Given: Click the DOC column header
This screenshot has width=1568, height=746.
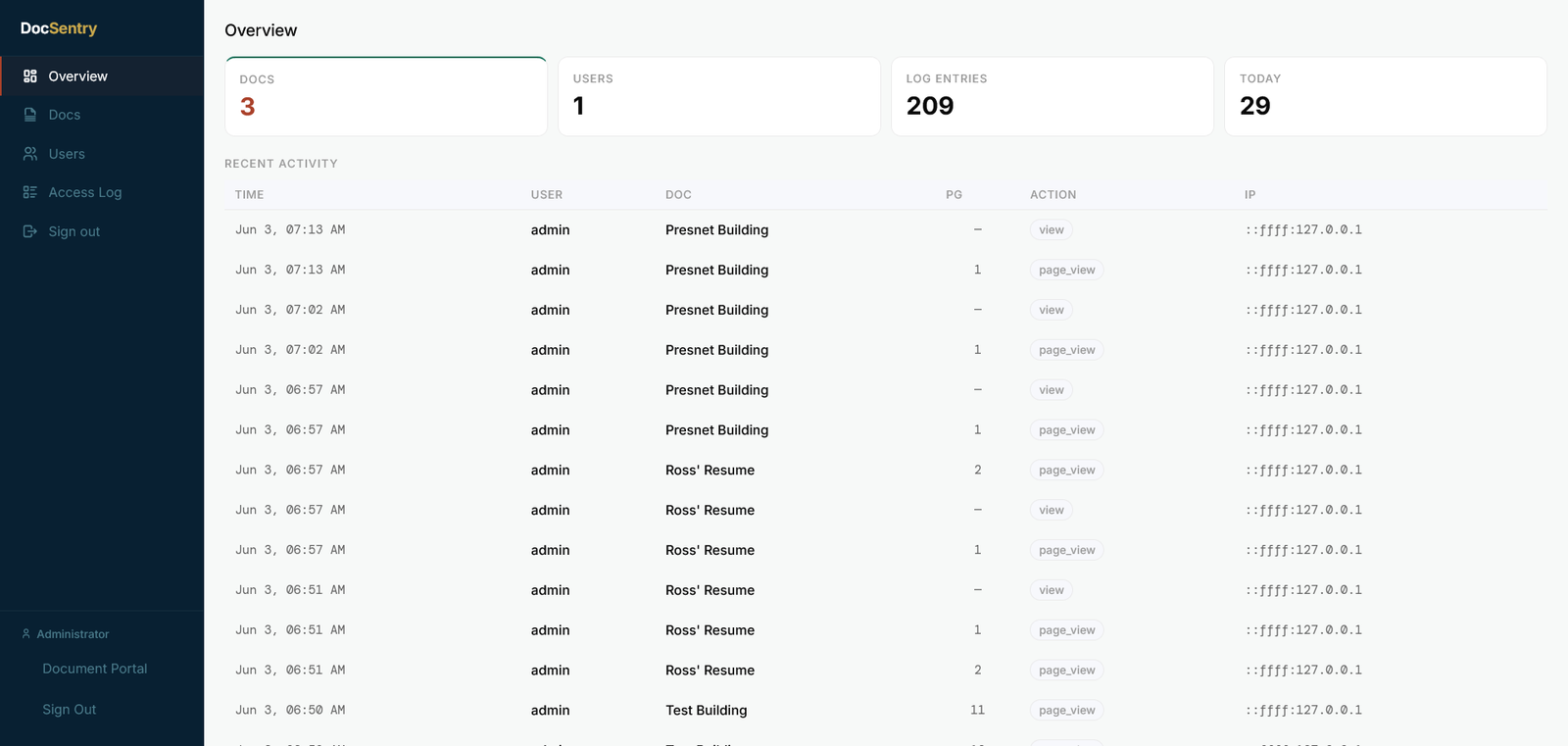Looking at the screenshot, I should 678,195.
